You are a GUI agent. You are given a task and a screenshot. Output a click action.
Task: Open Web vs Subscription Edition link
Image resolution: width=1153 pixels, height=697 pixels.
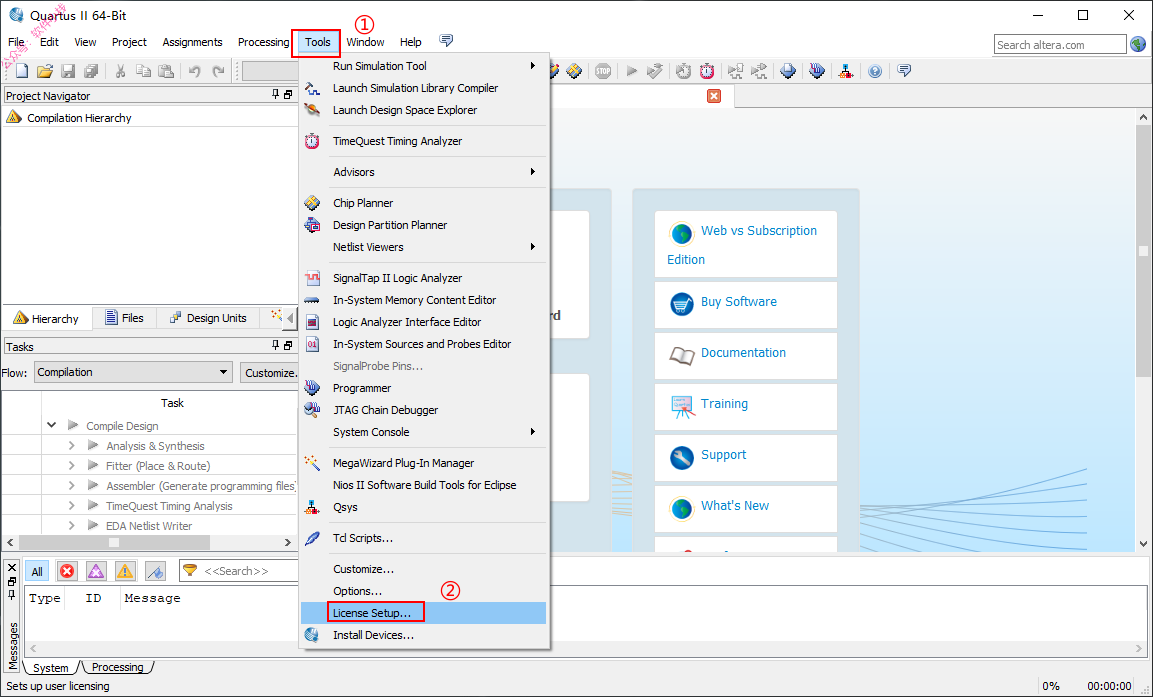coord(746,244)
